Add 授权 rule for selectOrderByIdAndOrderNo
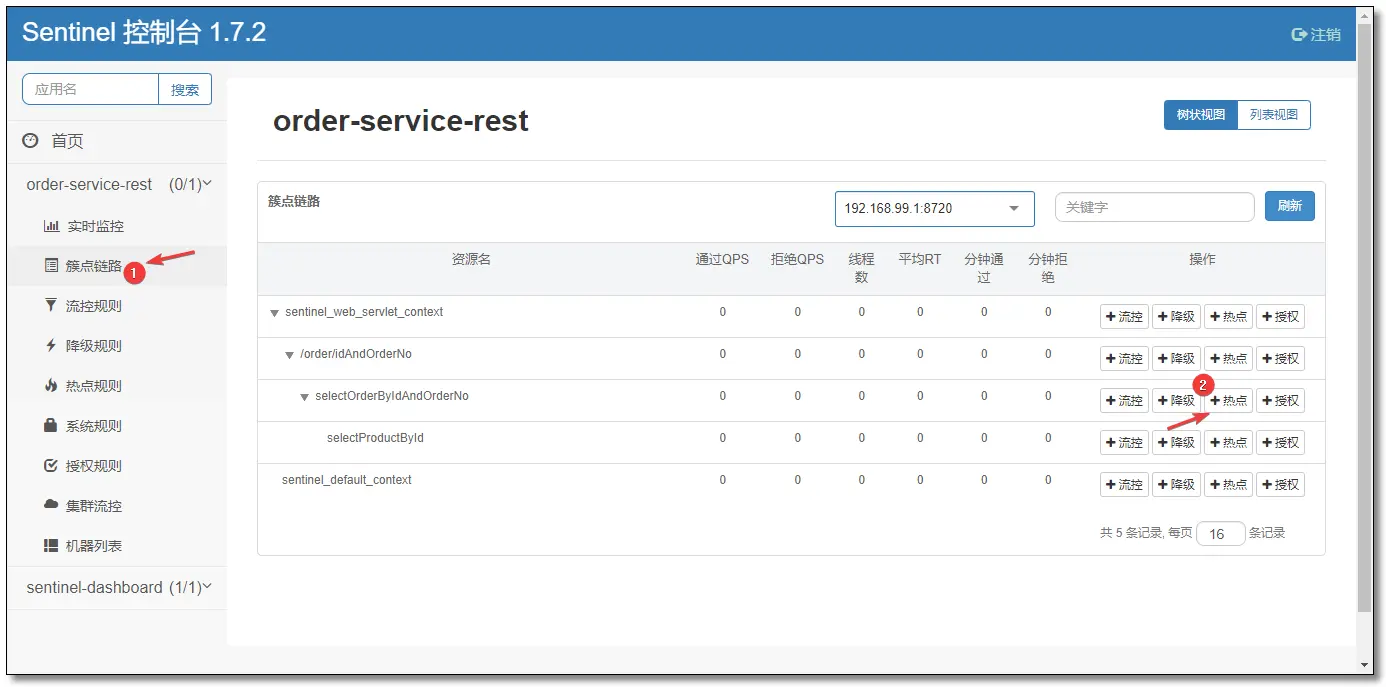1386x687 pixels. (x=1280, y=400)
